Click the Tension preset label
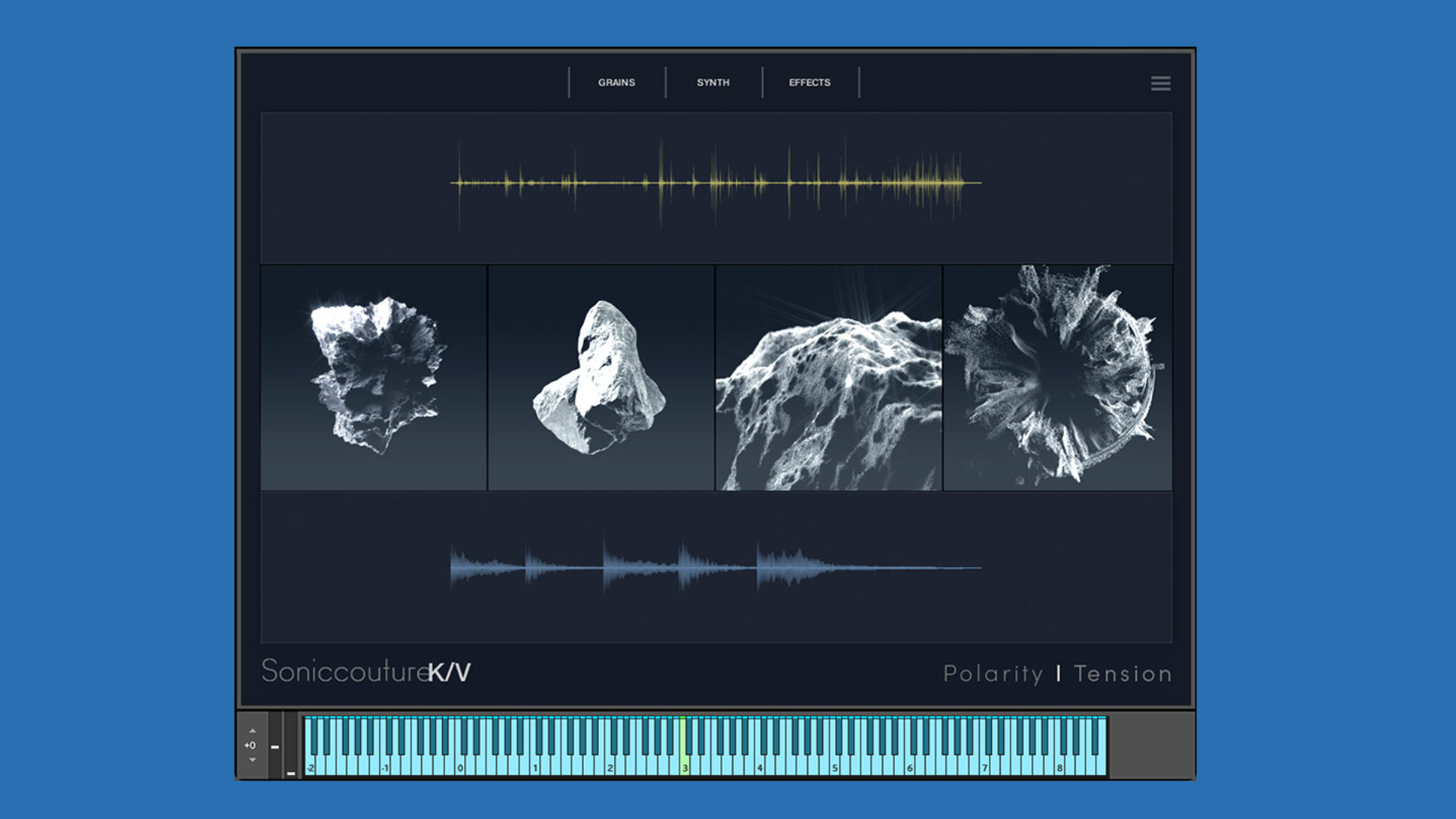The image size is (1456, 819). [1122, 673]
